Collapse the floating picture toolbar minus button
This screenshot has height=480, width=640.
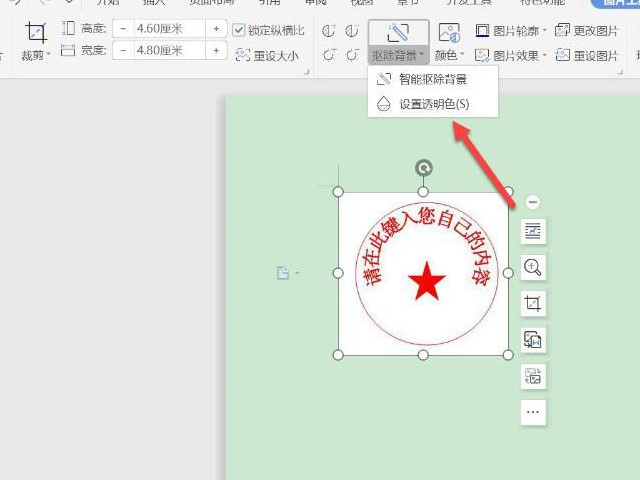click(x=533, y=202)
